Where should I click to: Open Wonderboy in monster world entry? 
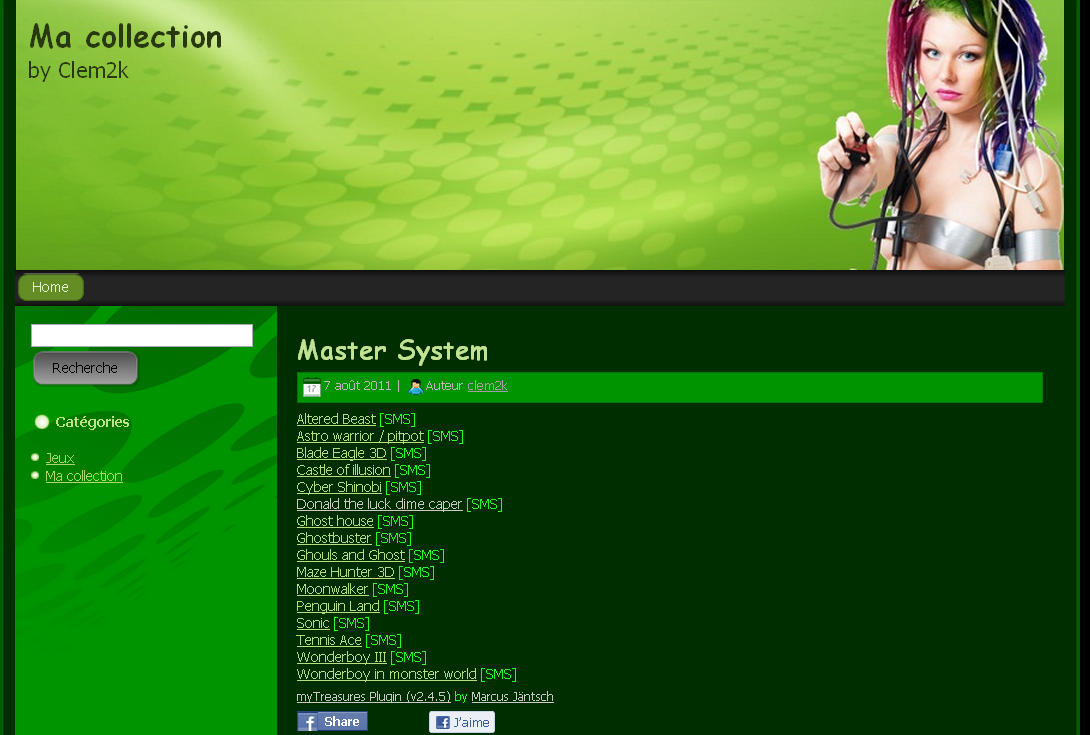(x=387, y=674)
